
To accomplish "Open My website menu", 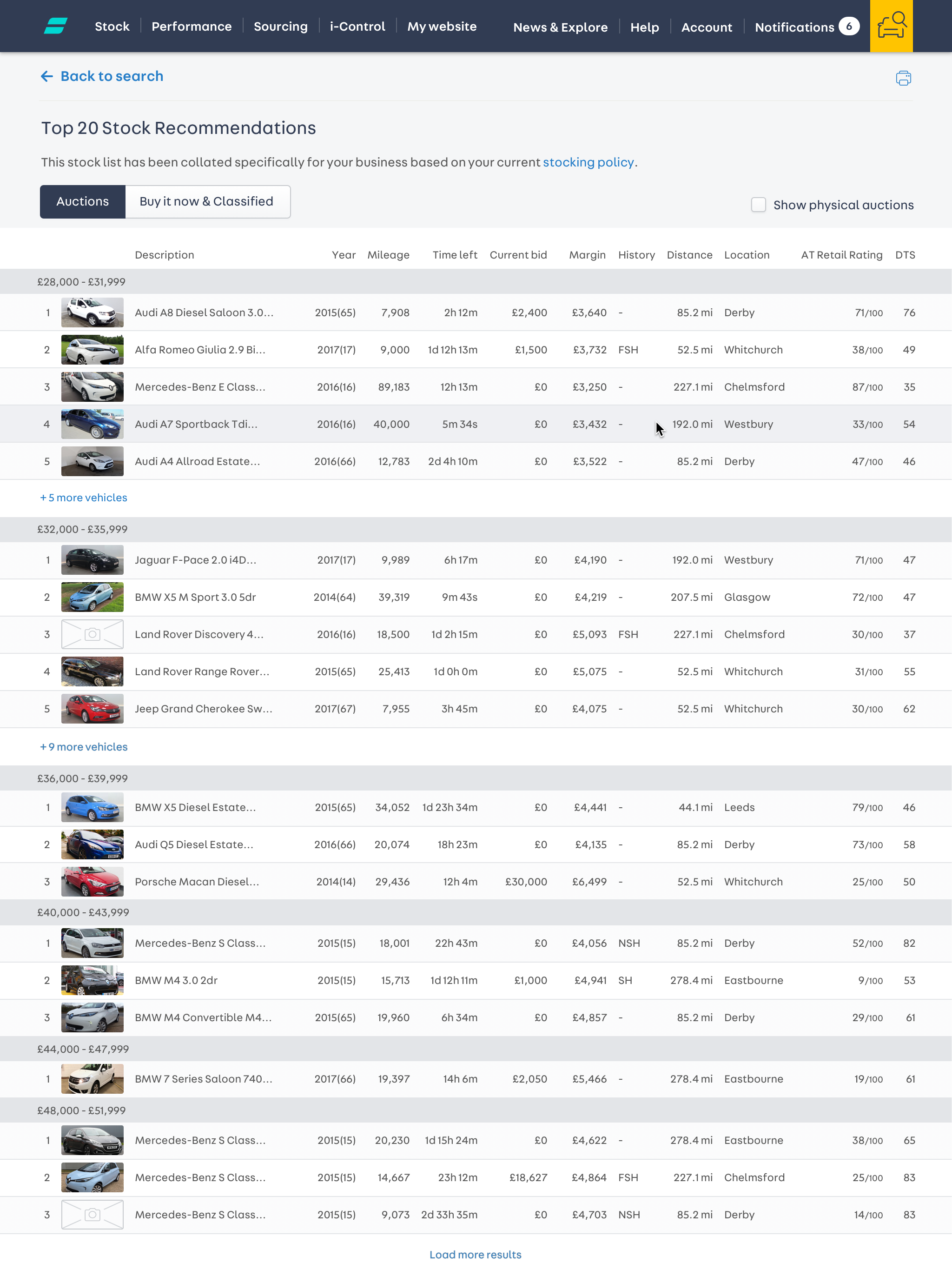I will pyautogui.click(x=442, y=27).
